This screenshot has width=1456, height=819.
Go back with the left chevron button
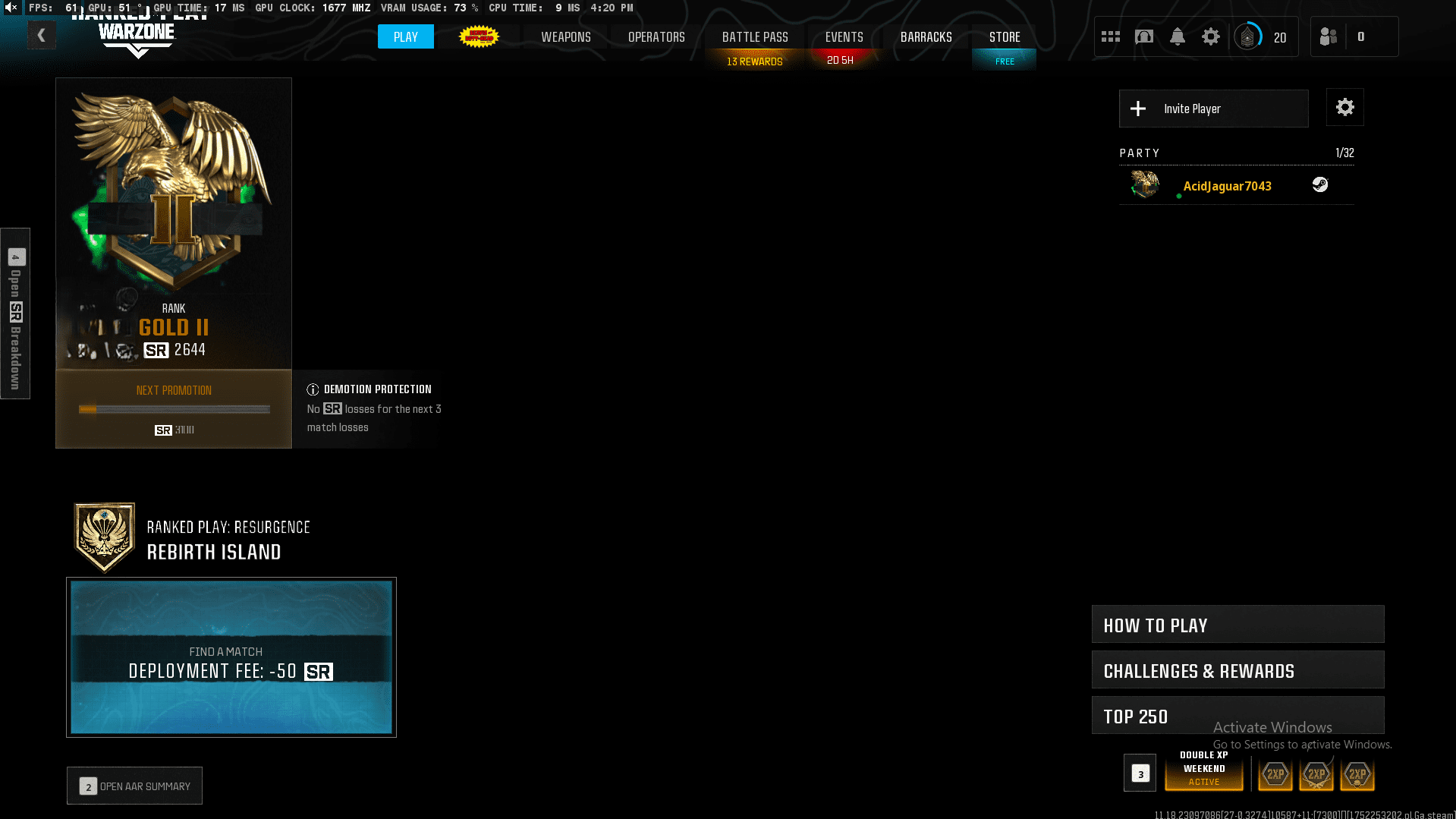(42, 35)
